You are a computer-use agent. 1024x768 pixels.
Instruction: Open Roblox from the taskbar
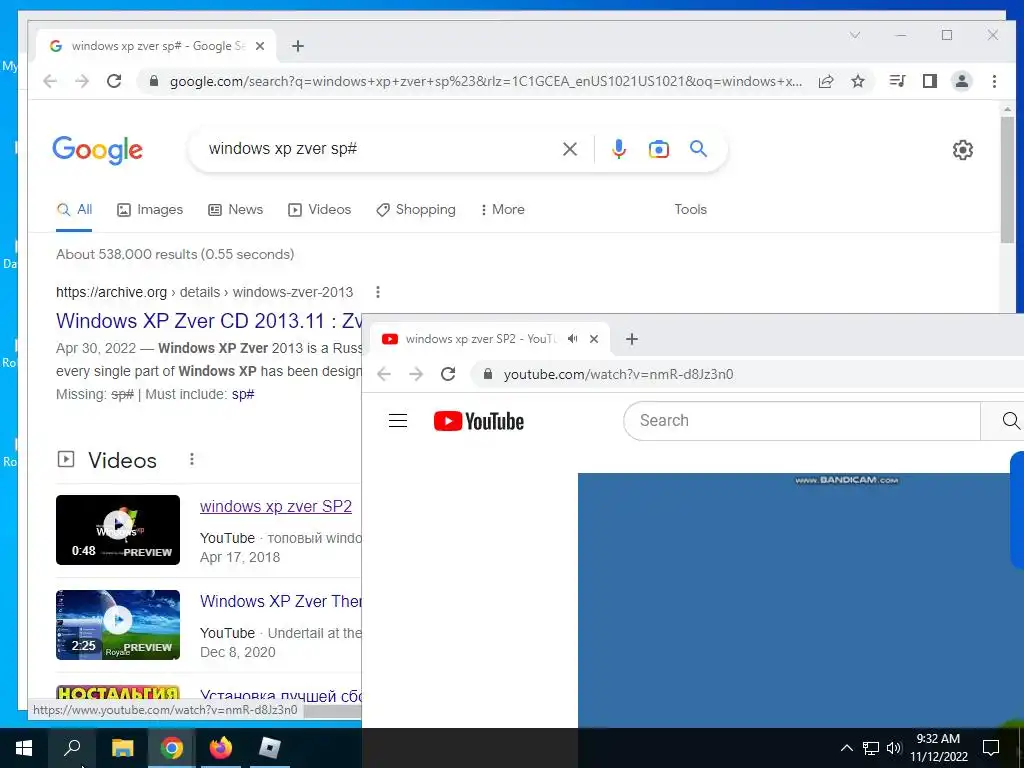click(x=269, y=748)
